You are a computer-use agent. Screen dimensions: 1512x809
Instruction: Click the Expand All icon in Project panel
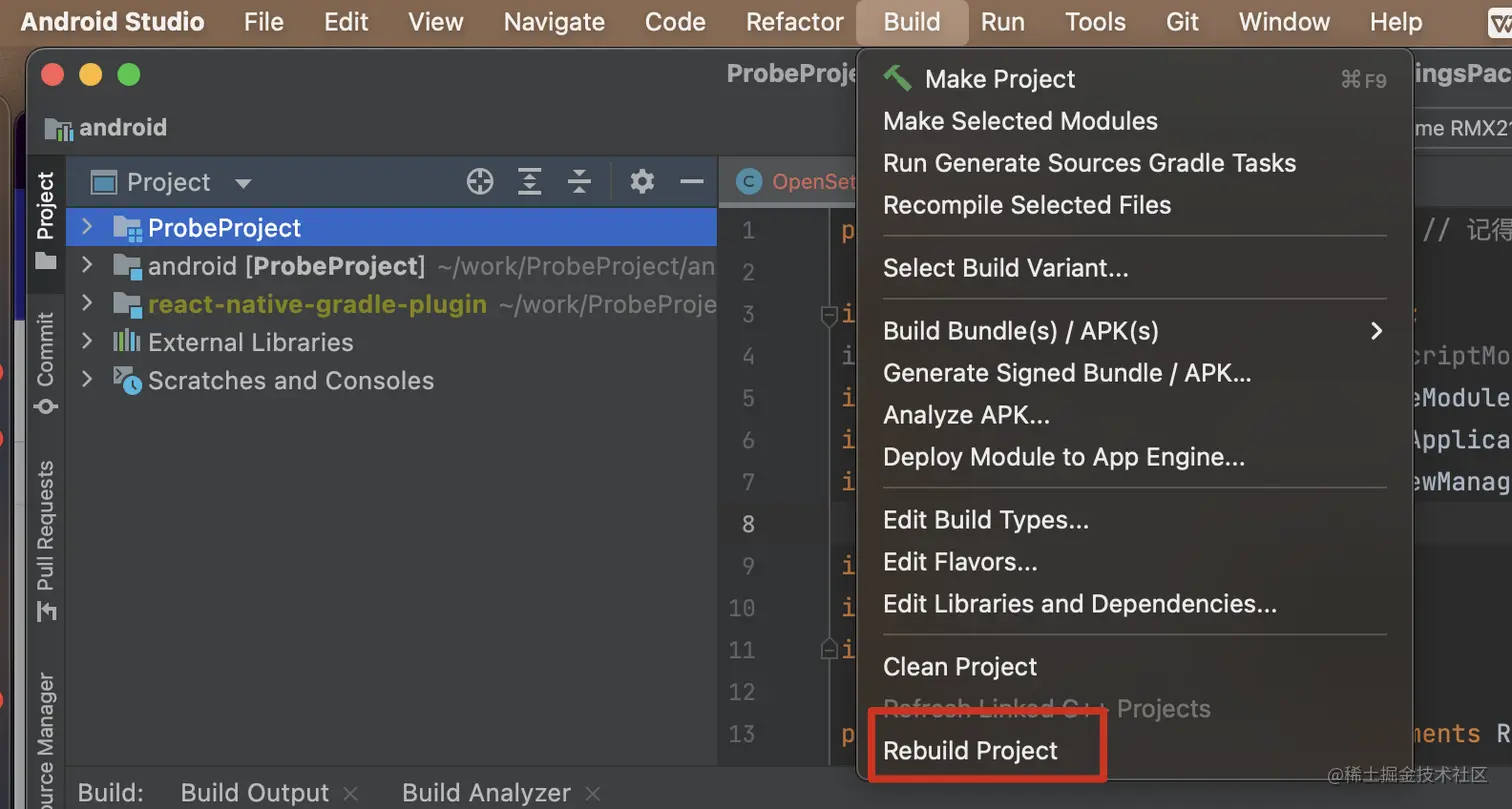pos(529,181)
